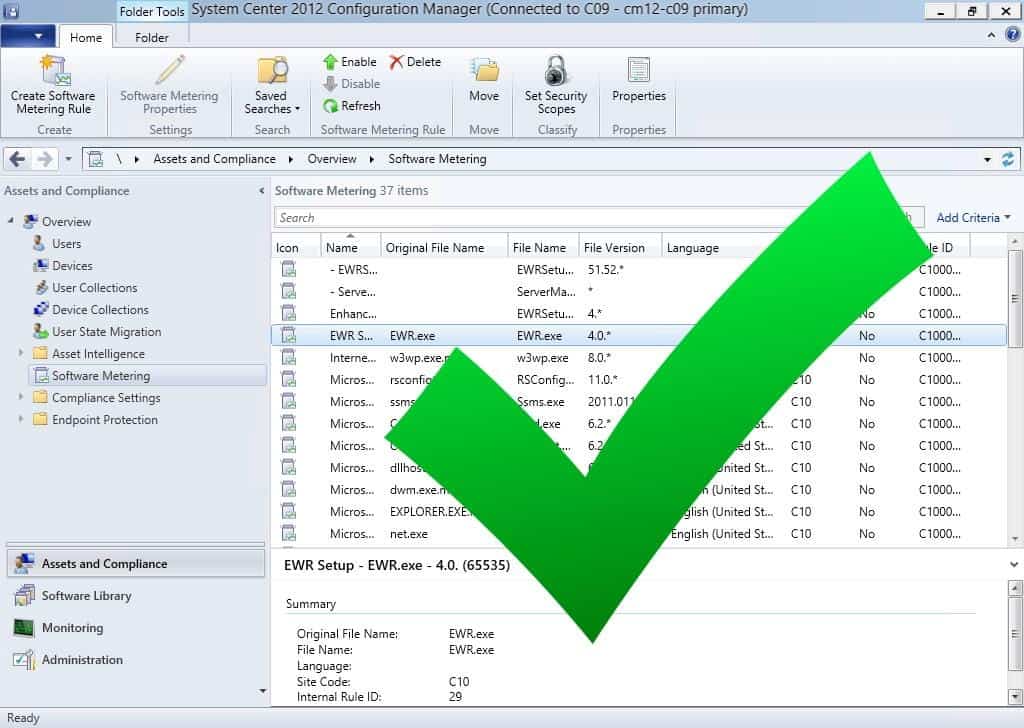Sort by the Language column header
Image resolution: width=1024 pixels, height=728 pixels.
(722, 247)
